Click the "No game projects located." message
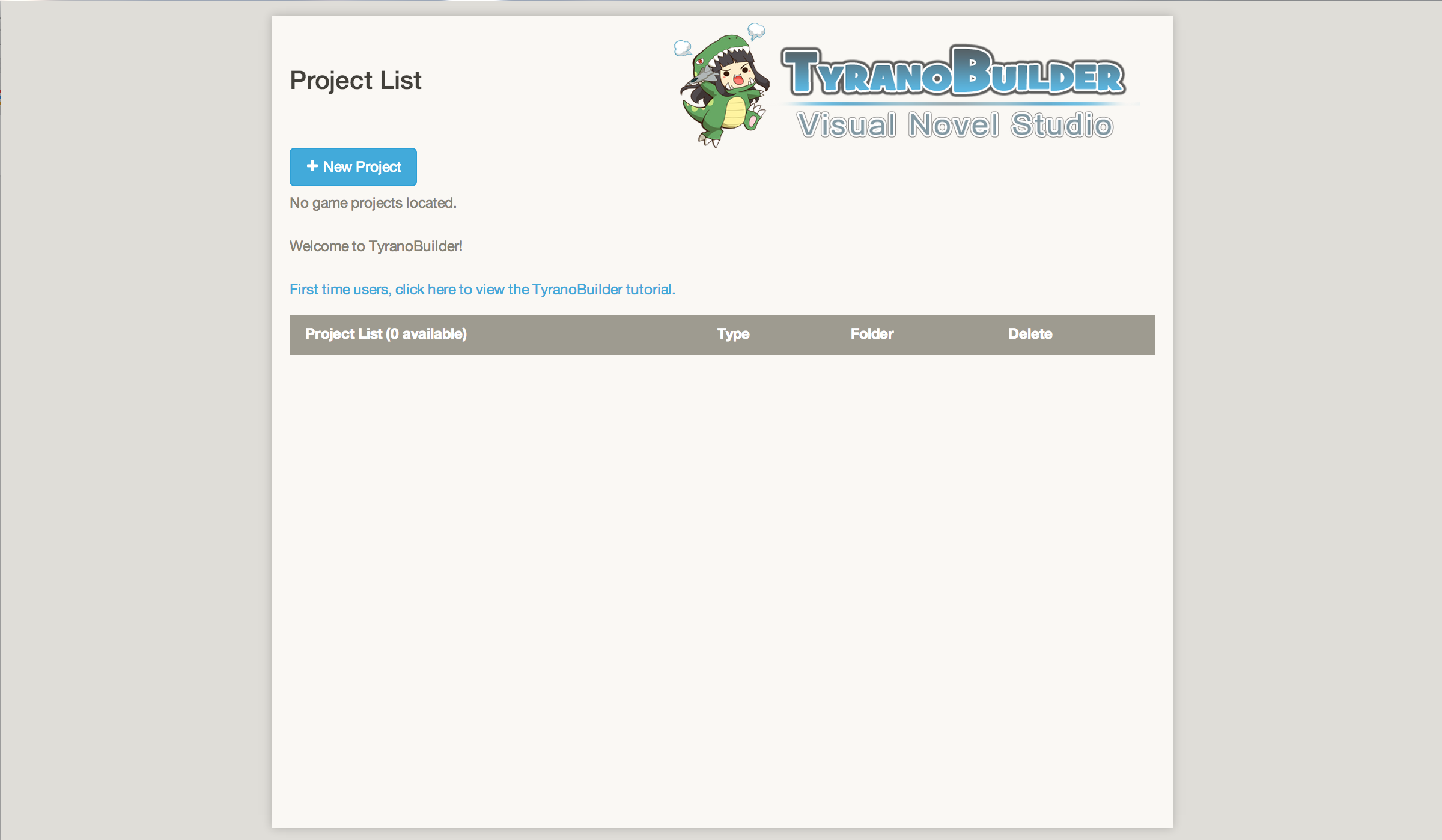 point(373,203)
